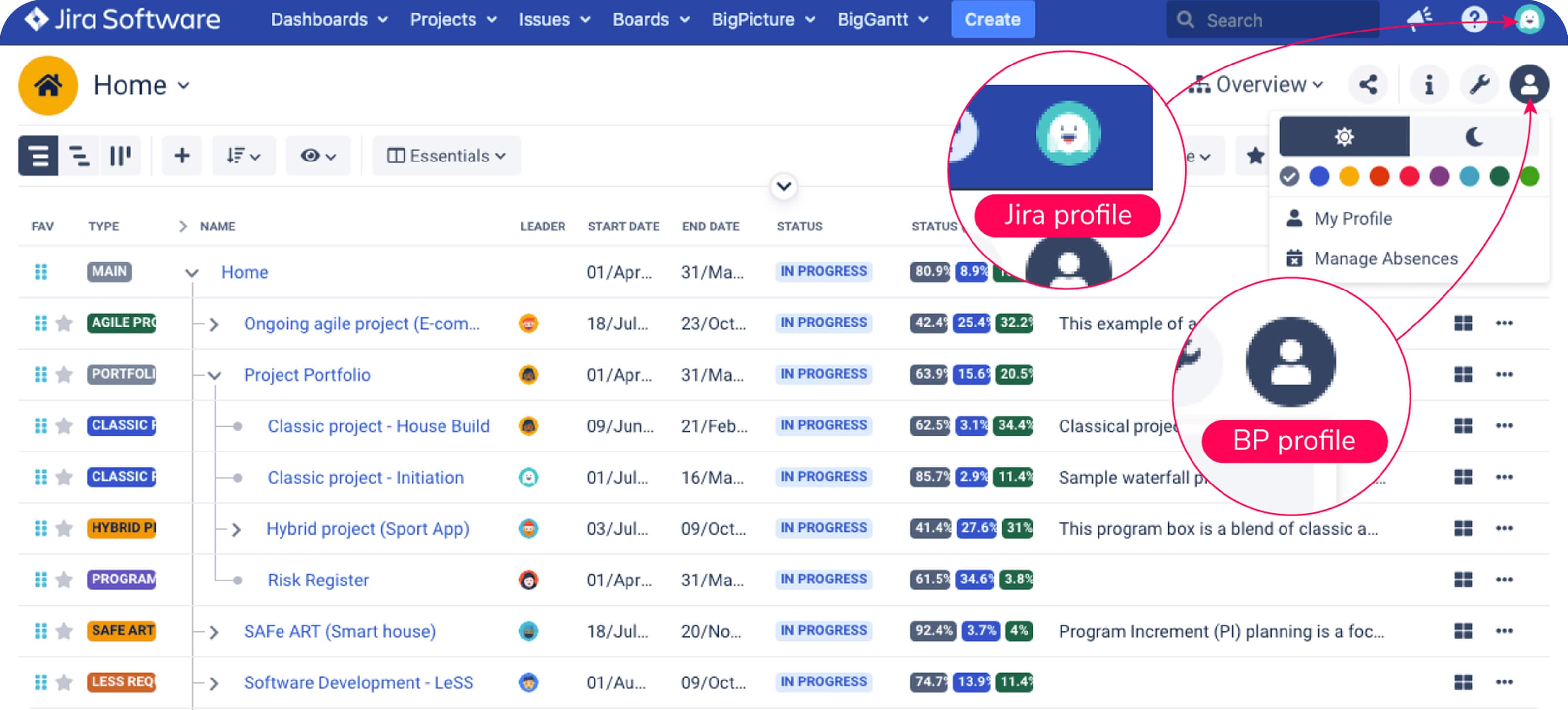Open modules grid for Classic project - House Build
The width and height of the screenshot is (1568, 710).
(x=1463, y=425)
